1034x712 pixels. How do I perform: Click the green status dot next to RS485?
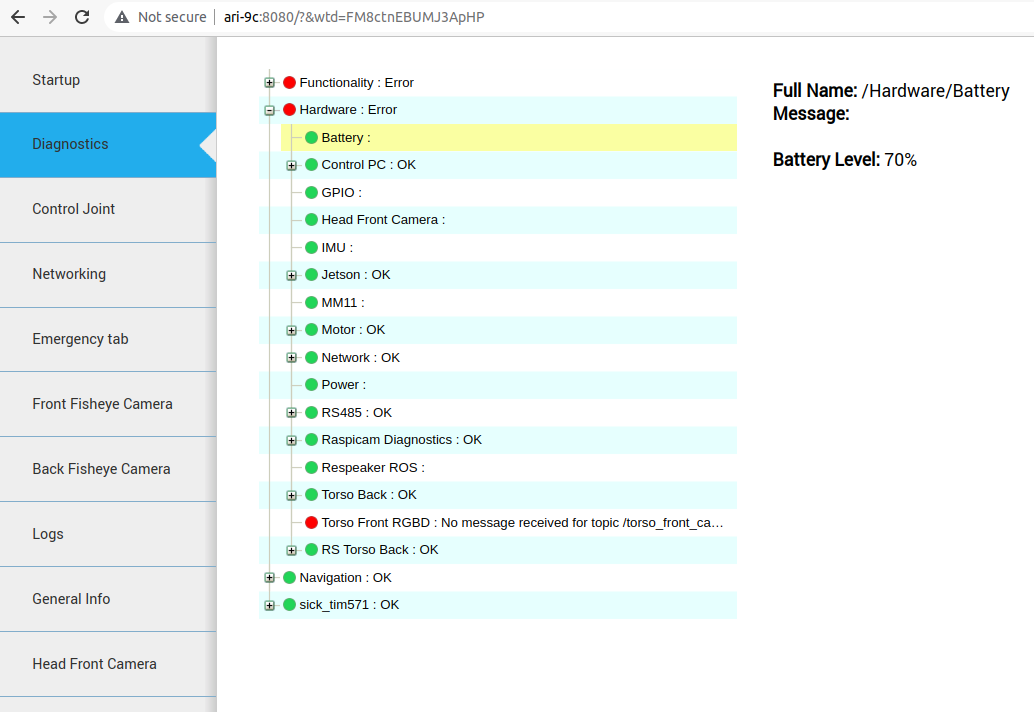click(x=312, y=412)
